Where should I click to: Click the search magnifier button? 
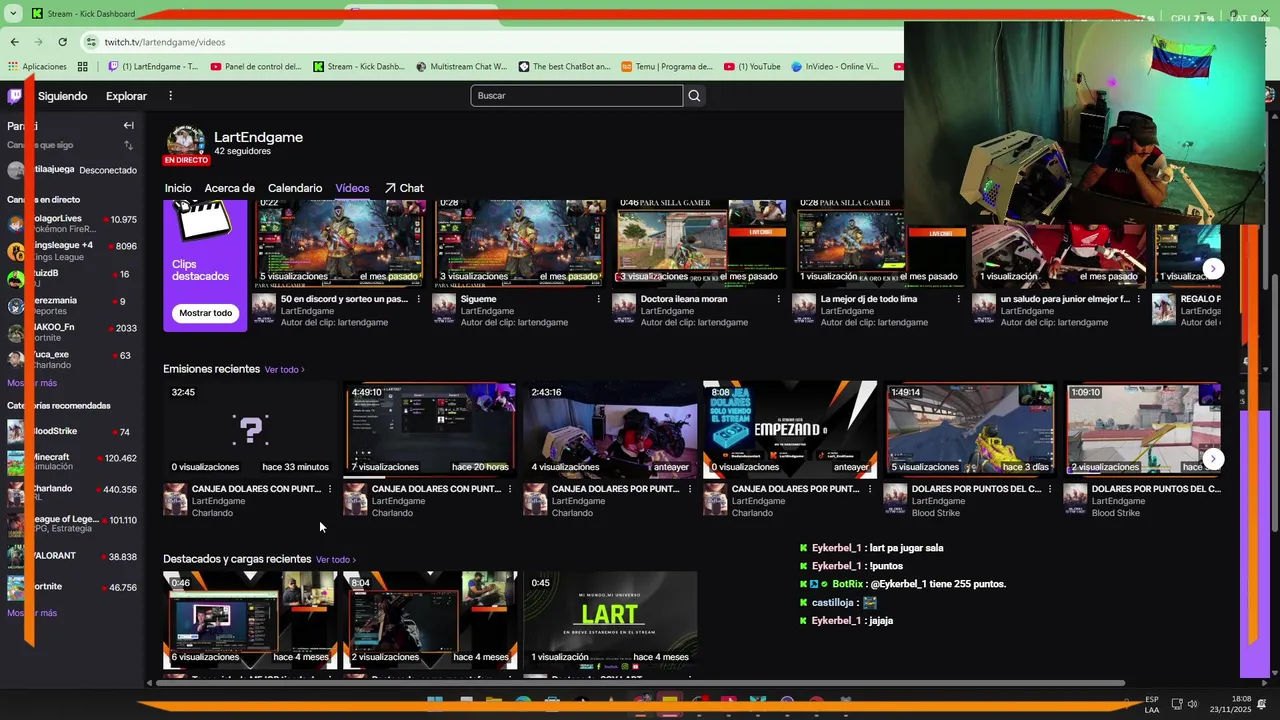coord(694,96)
